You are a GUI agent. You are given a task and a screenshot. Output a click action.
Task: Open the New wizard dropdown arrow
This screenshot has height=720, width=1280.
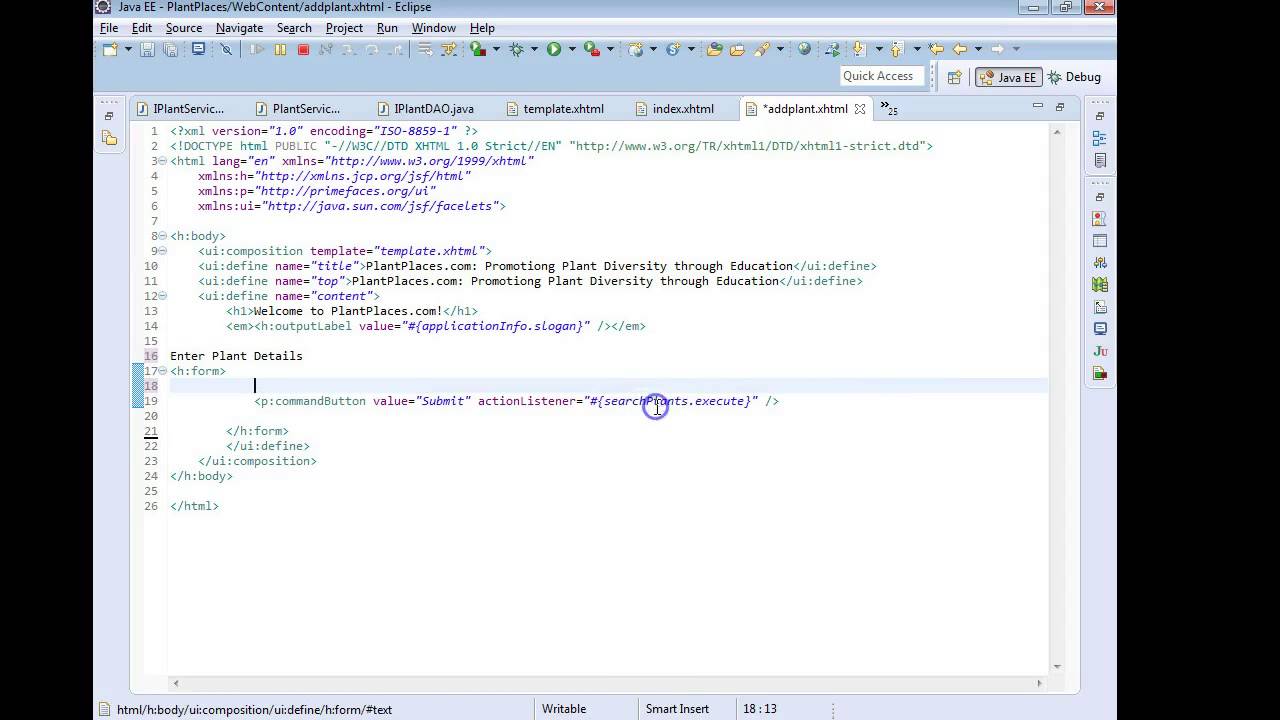click(x=128, y=49)
